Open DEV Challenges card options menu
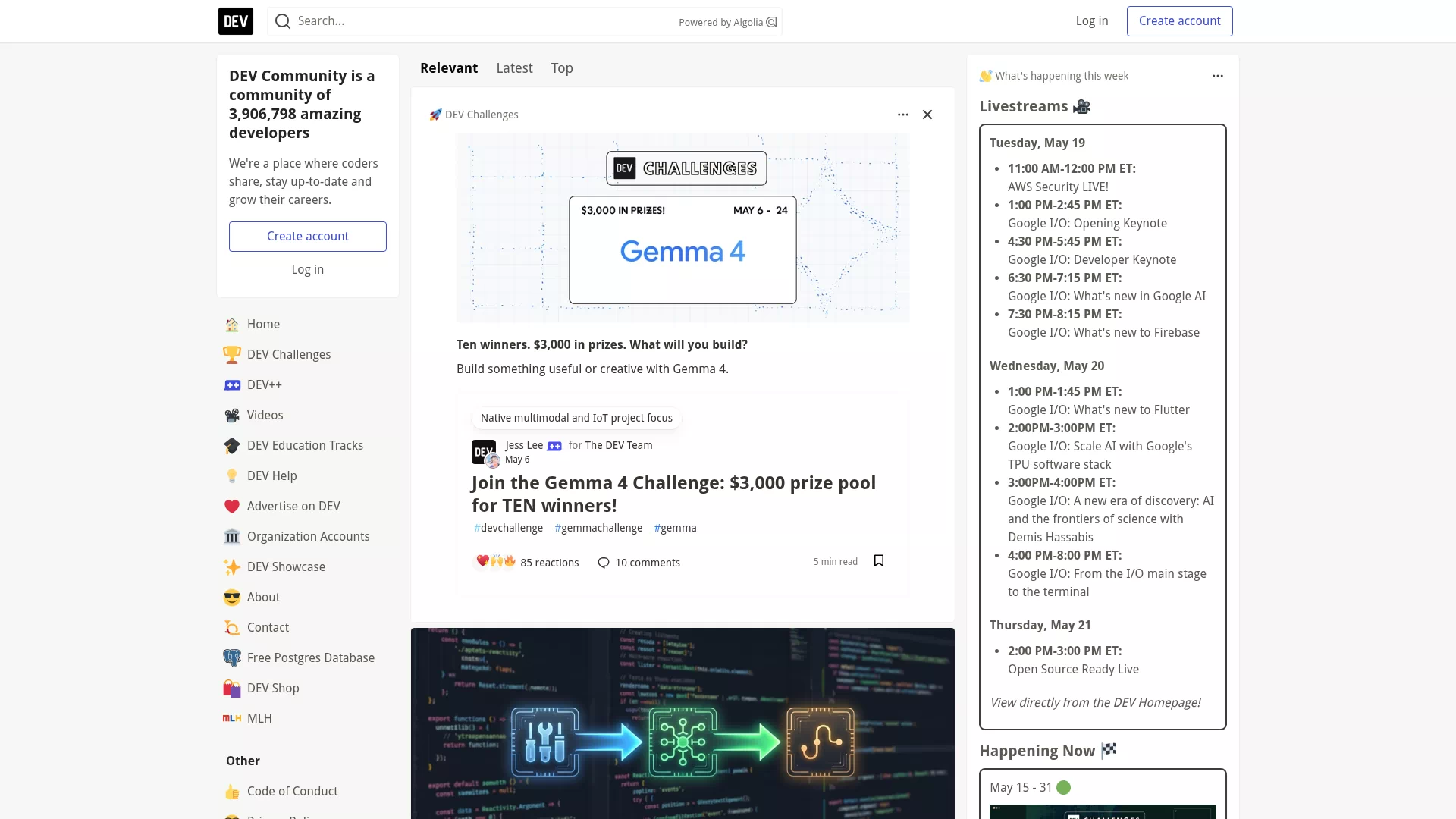 (x=903, y=115)
